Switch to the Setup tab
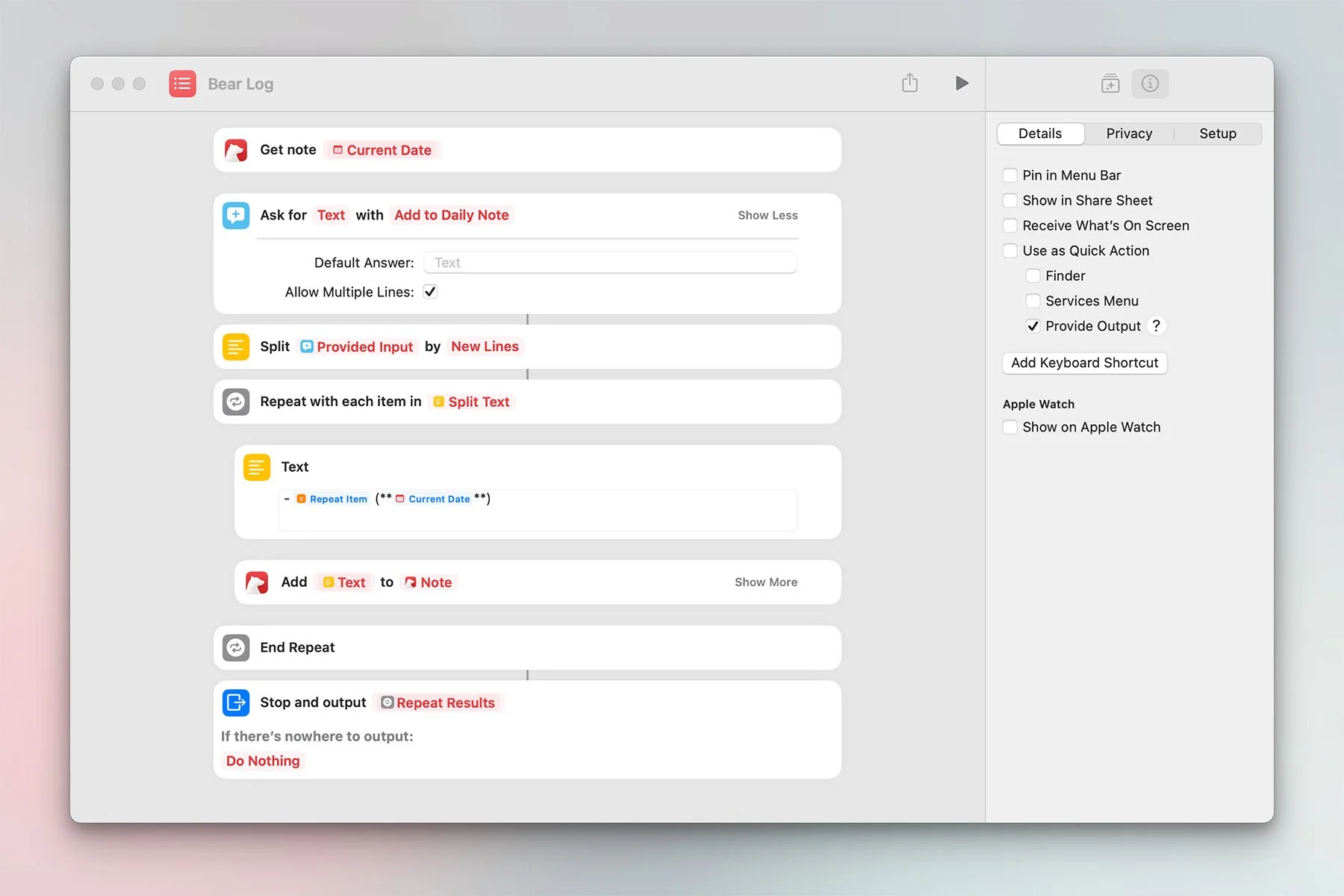The height and width of the screenshot is (896, 1344). point(1218,134)
